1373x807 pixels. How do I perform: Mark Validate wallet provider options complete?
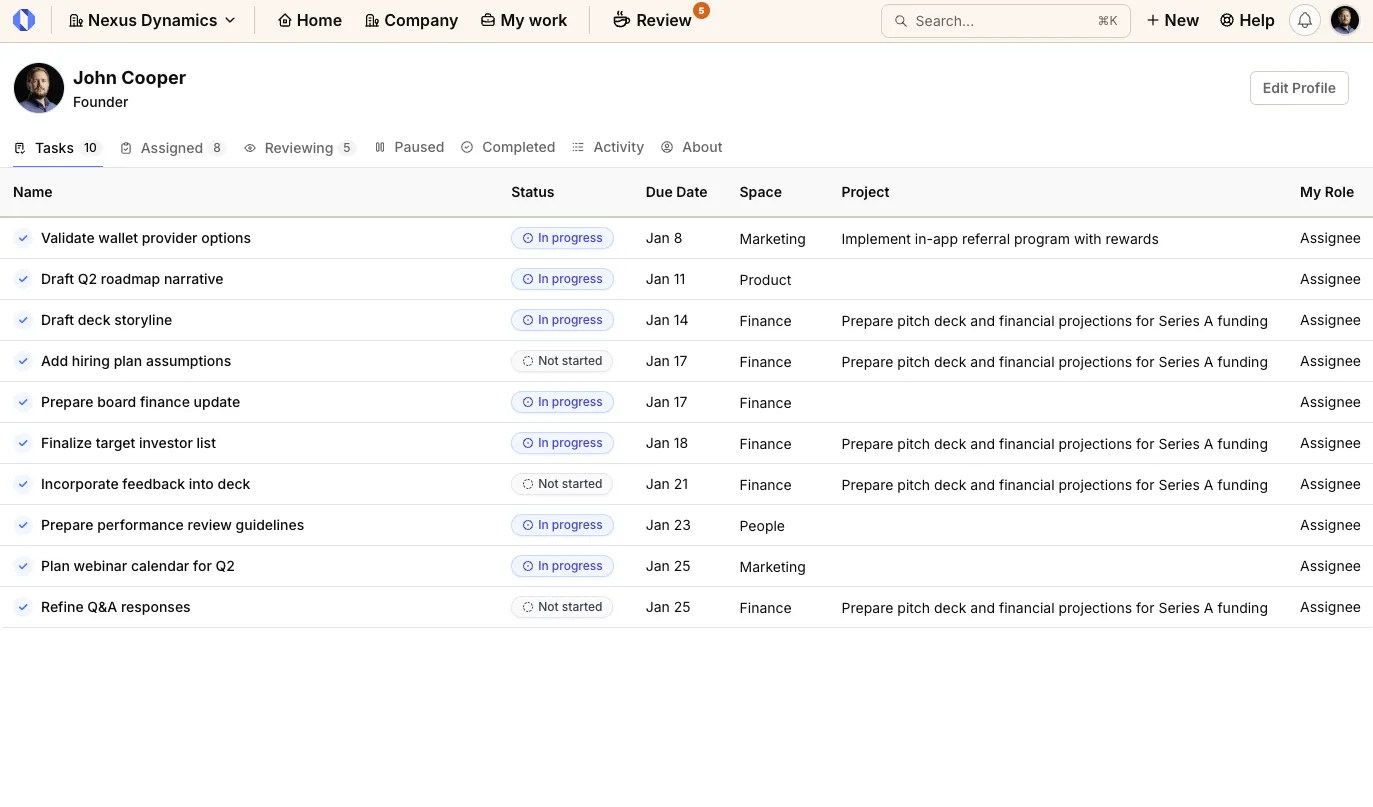point(23,238)
